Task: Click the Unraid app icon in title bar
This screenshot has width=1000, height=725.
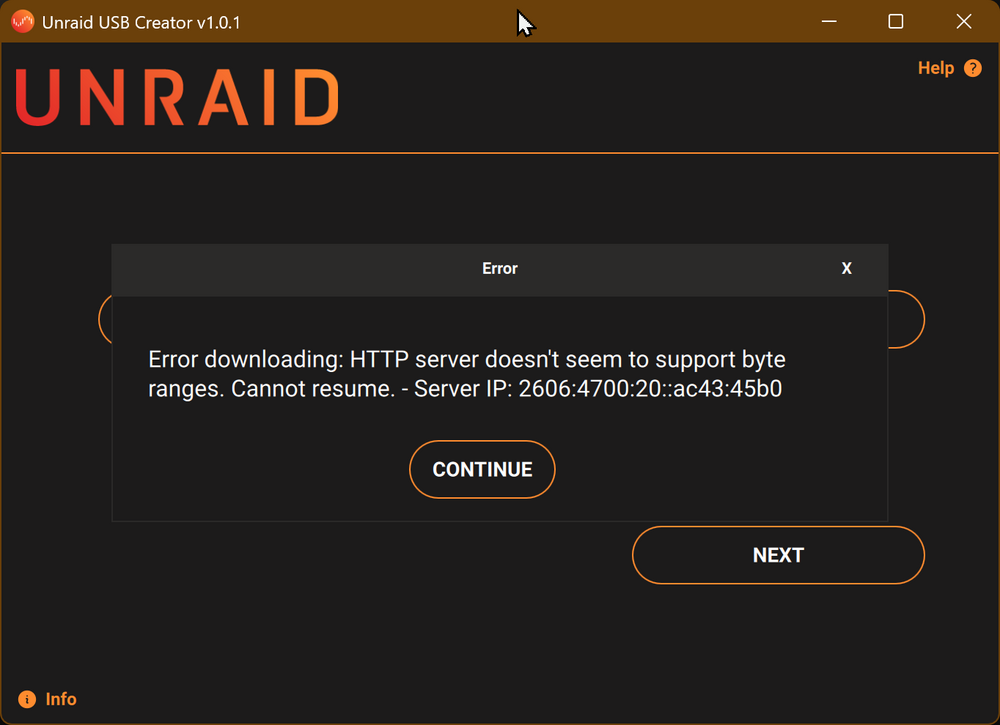Action: [x=22, y=22]
